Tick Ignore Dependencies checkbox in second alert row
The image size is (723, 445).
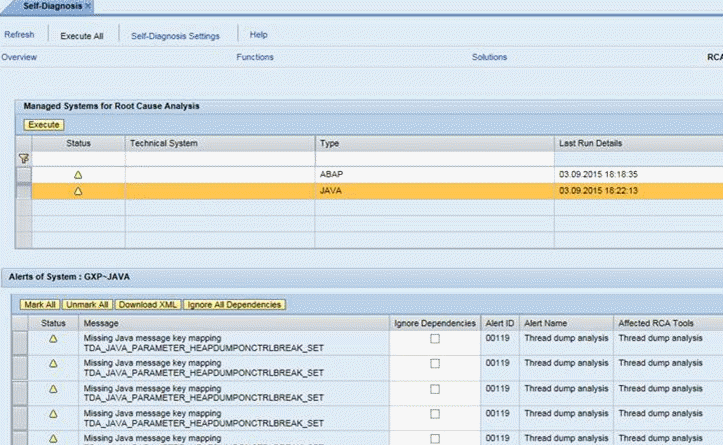pos(434,364)
